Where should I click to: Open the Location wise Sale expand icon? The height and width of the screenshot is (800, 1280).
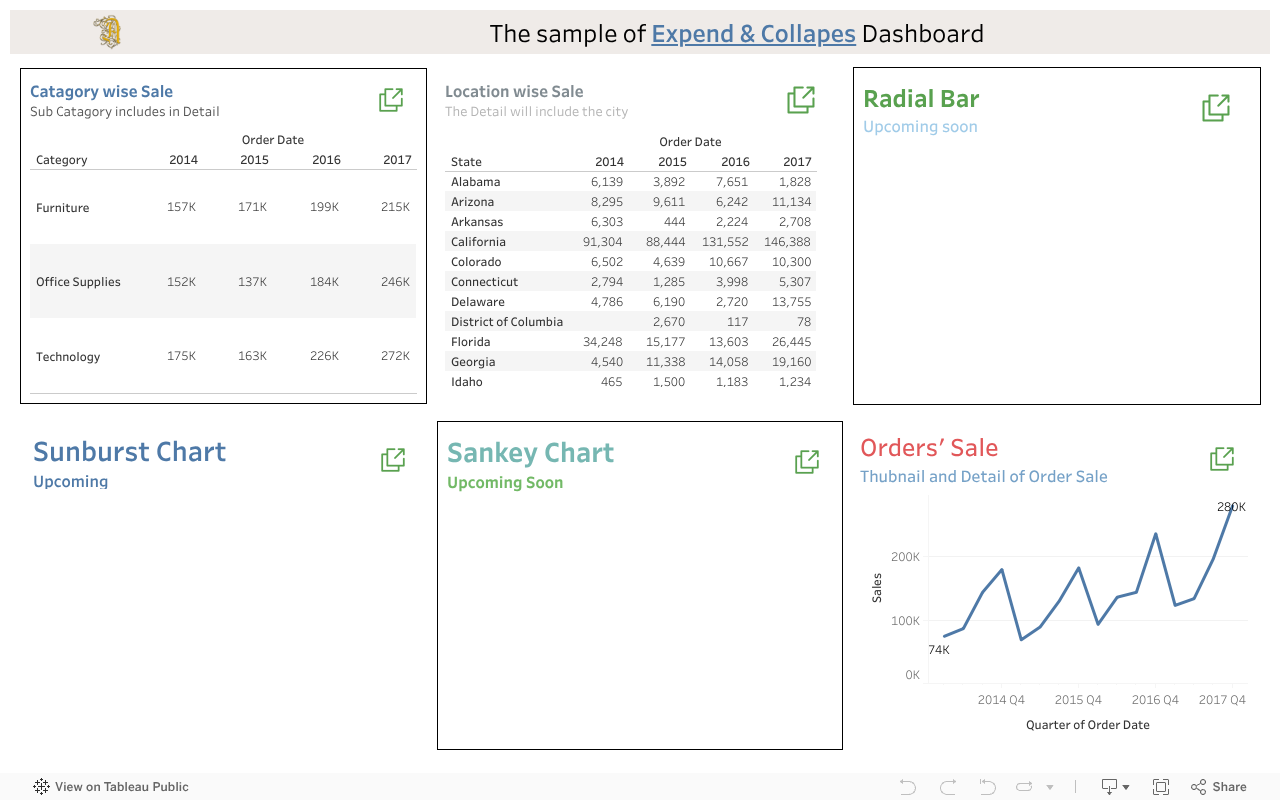[801, 100]
